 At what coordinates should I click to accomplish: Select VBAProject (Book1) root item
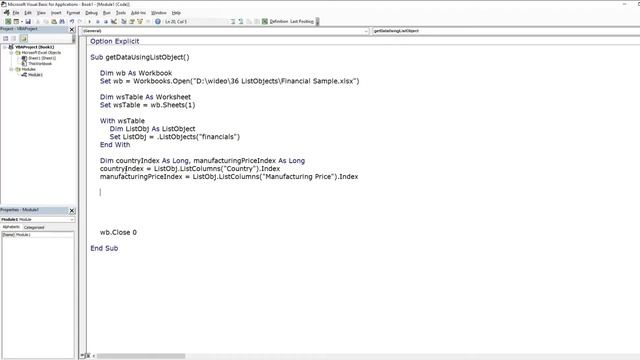[x=34, y=47]
